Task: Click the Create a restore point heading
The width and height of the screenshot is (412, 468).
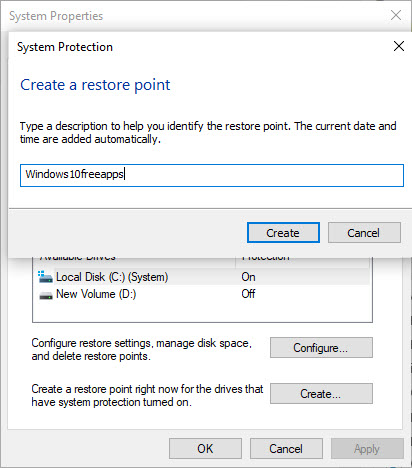Action: 95,85
